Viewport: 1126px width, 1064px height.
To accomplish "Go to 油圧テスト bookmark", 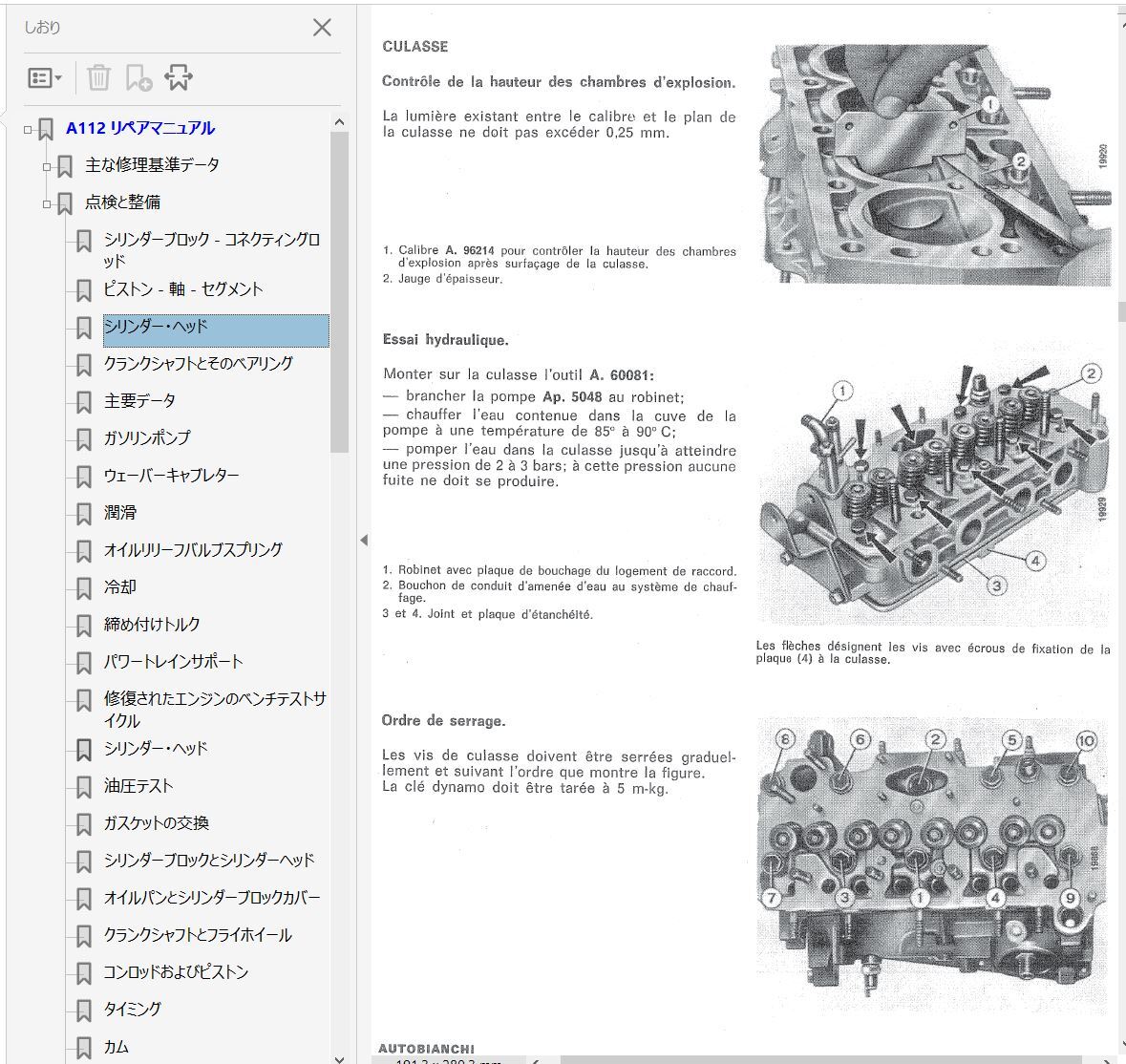I will pyautogui.click(x=138, y=786).
